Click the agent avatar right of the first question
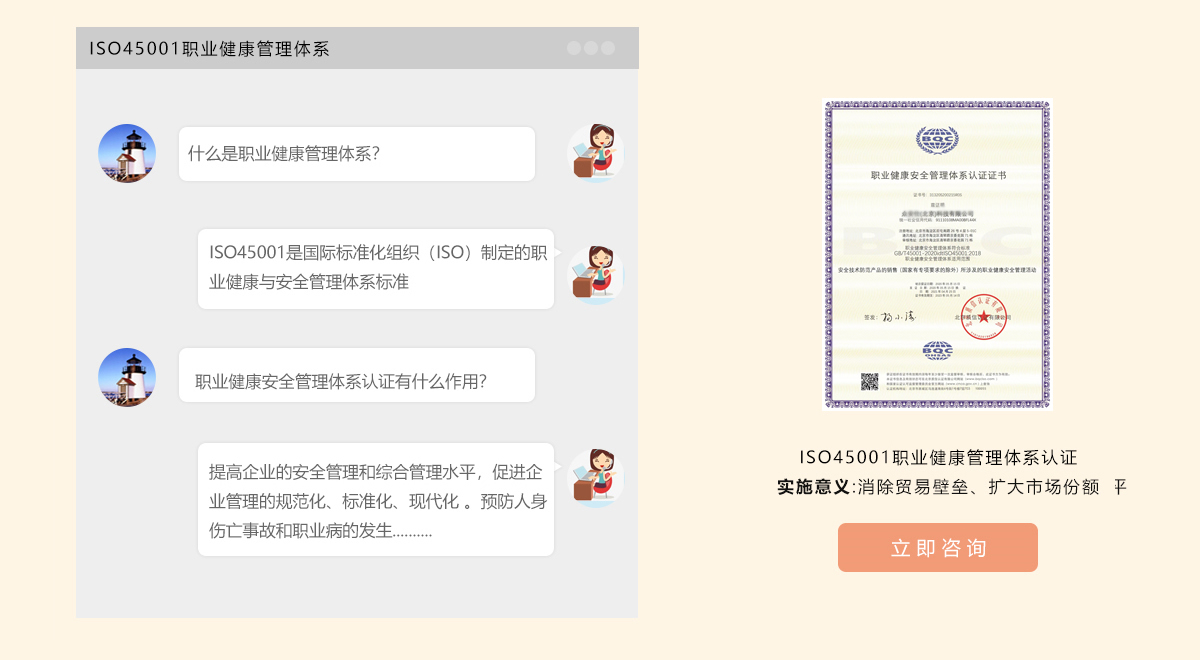 click(596, 153)
